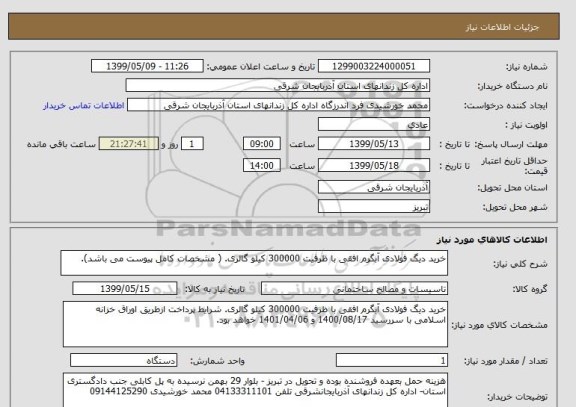The width and height of the screenshot is (576, 407).
Task: Click the تعداد / مقدار مورد نیاز label
Action: click(x=505, y=361)
